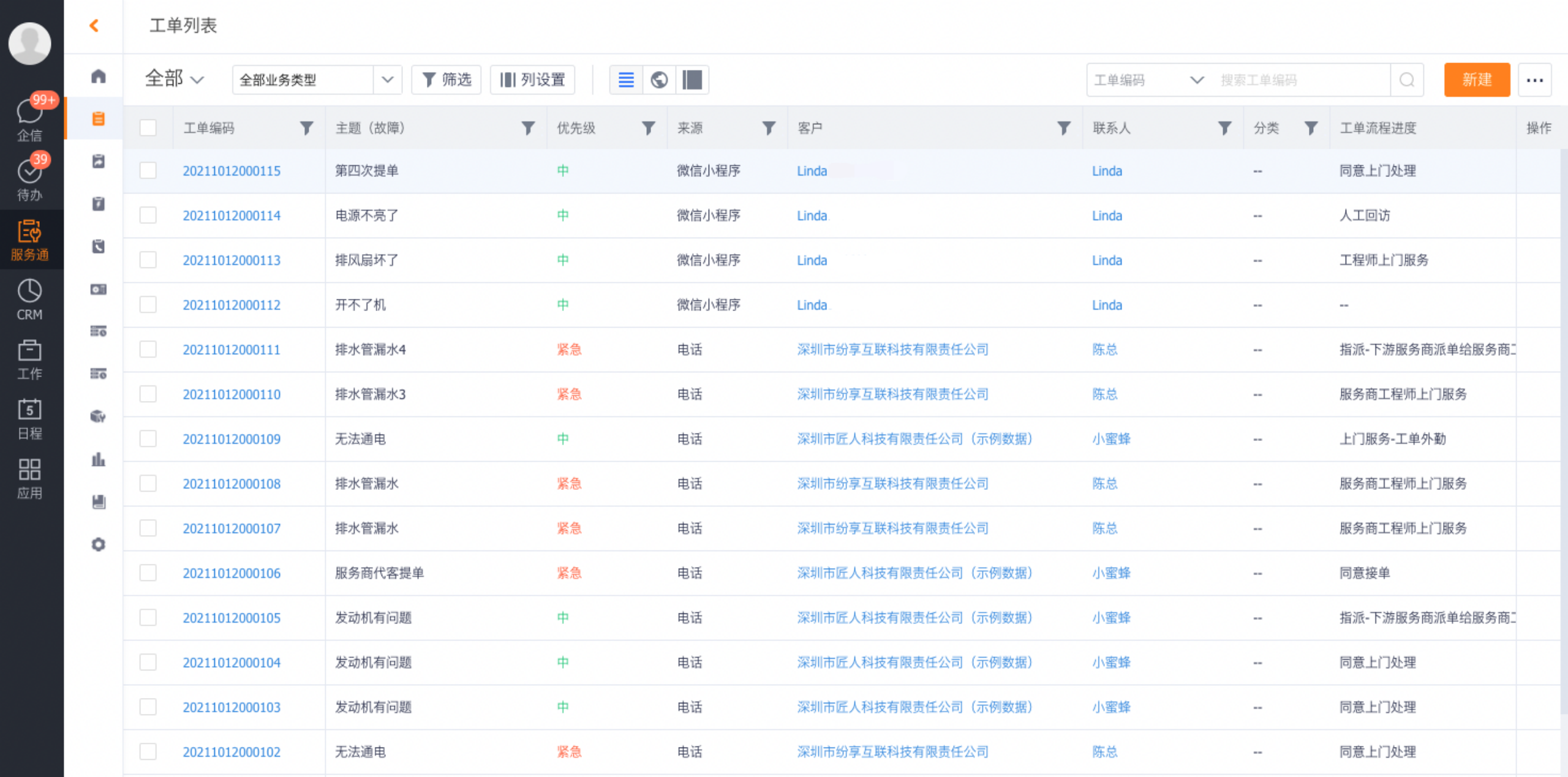Filter the 主题（故障） column
The width and height of the screenshot is (1568, 777).
(x=528, y=127)
